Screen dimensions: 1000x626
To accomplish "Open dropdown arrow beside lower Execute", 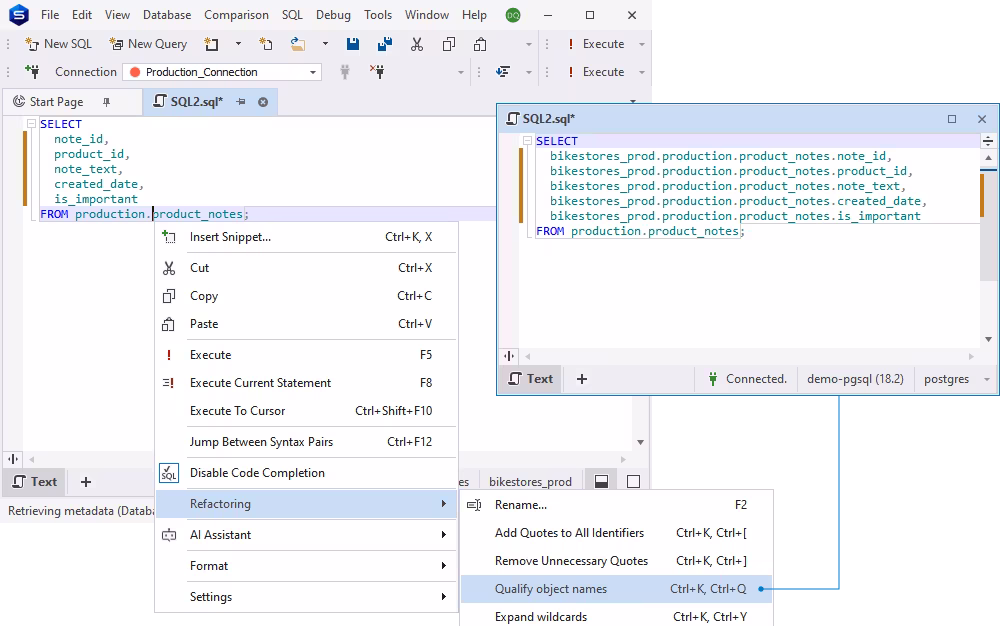I will [642, 72].
